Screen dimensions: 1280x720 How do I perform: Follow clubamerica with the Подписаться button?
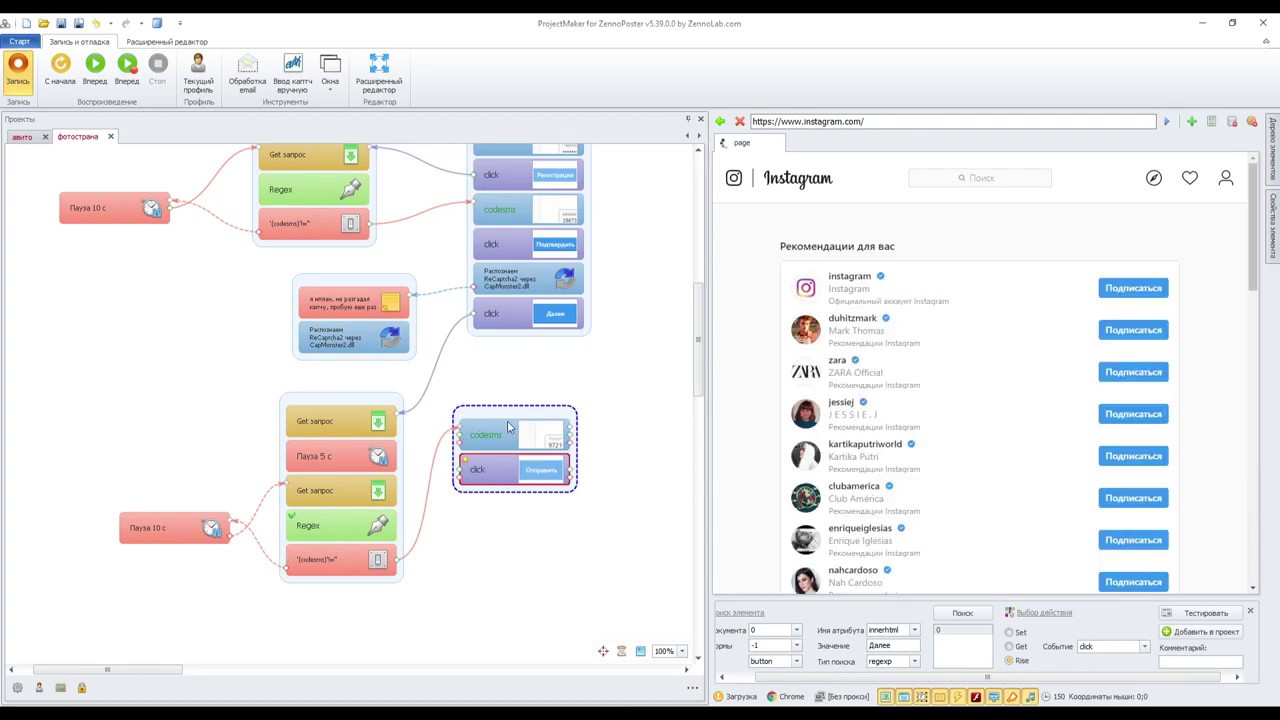click(1133, 498)
